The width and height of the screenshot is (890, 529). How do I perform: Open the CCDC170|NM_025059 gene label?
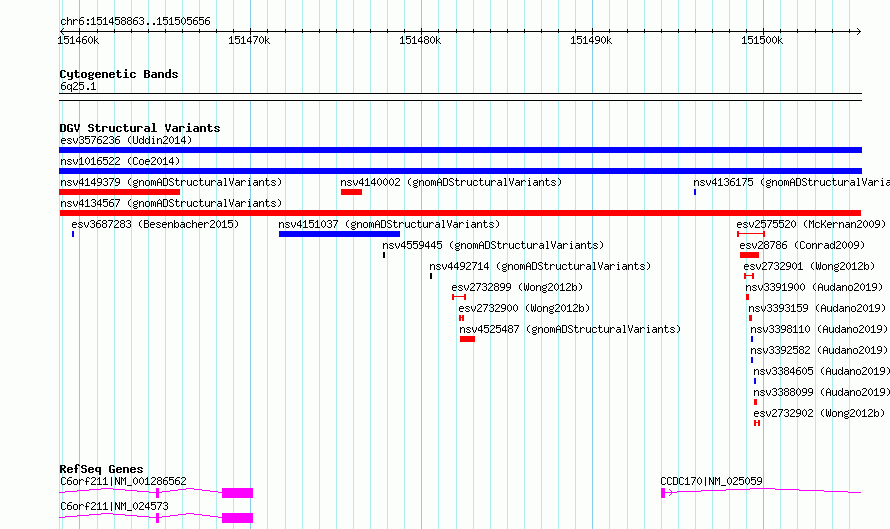click(711, 481)
